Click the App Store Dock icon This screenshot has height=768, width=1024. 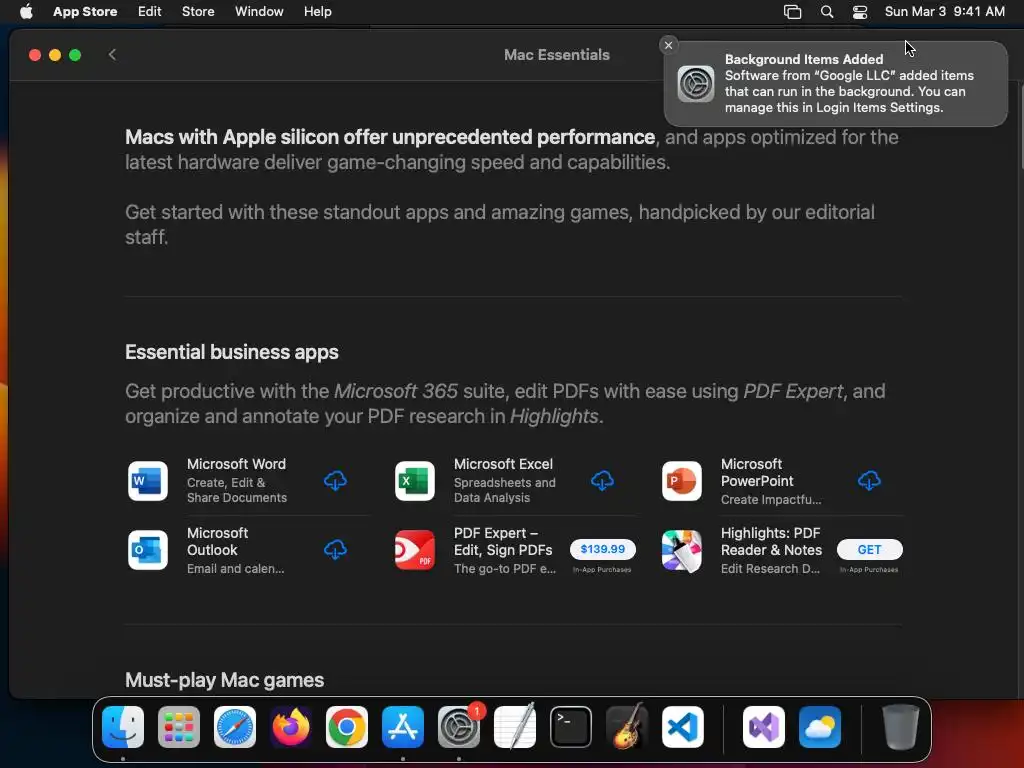click(x=403, y=727)
